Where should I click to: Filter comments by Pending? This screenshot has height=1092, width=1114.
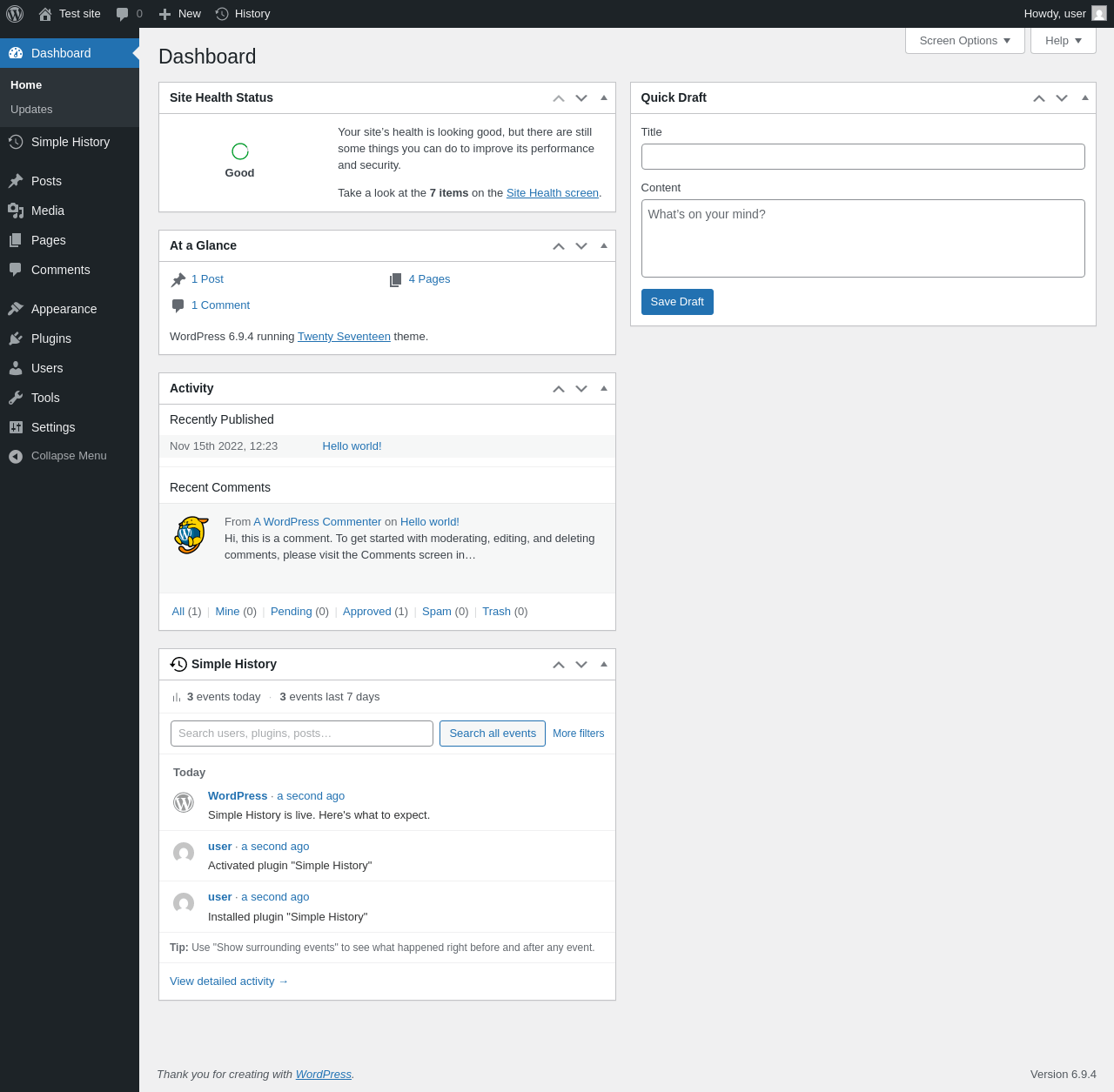292,612
